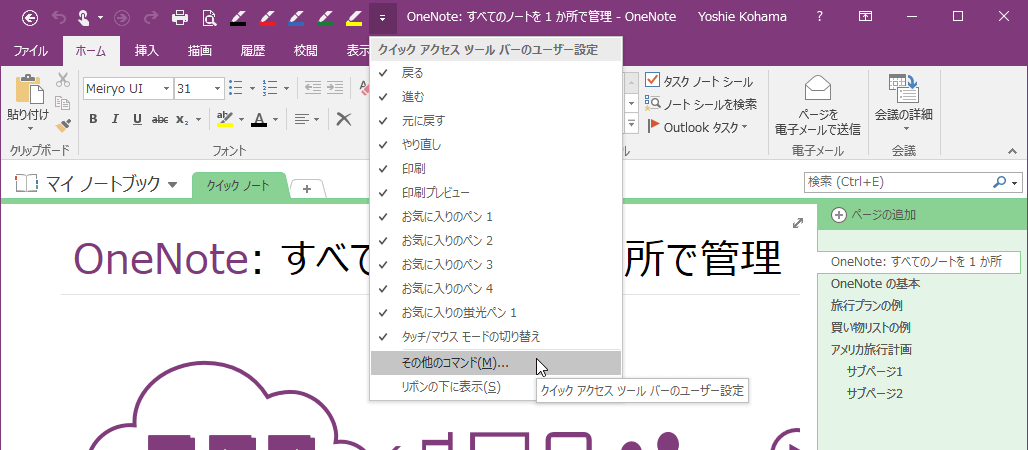Select the black favorite pen
This screenshot has width=1028, height=450.
239,17
